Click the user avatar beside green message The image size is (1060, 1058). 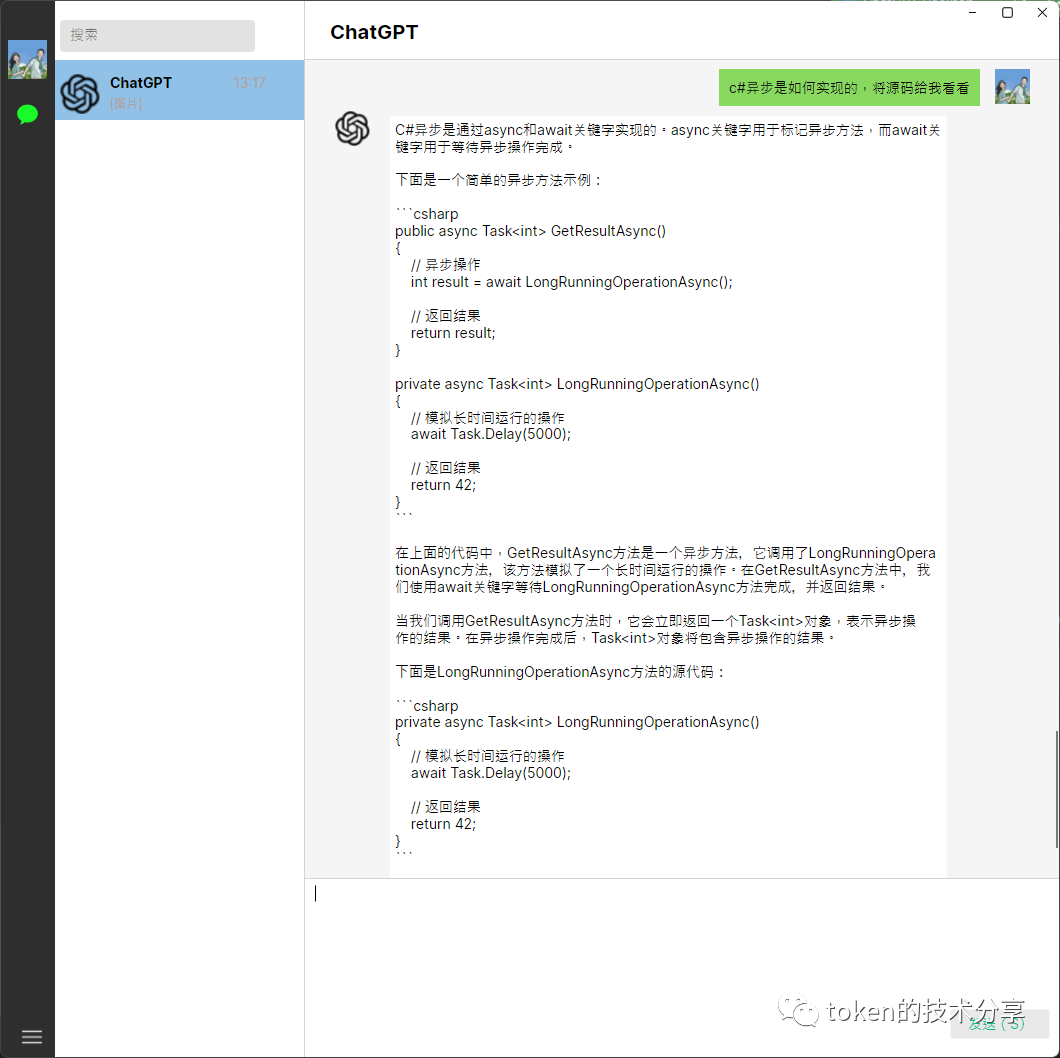click(1012, 87)
